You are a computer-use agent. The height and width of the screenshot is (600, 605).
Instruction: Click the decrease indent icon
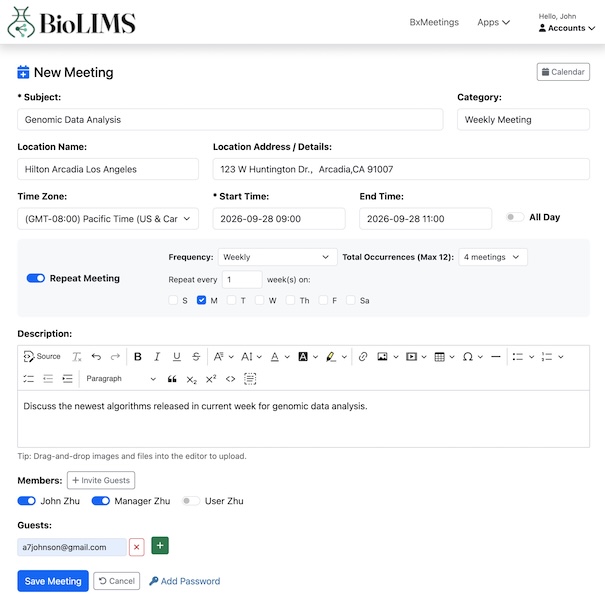point(48,379)
